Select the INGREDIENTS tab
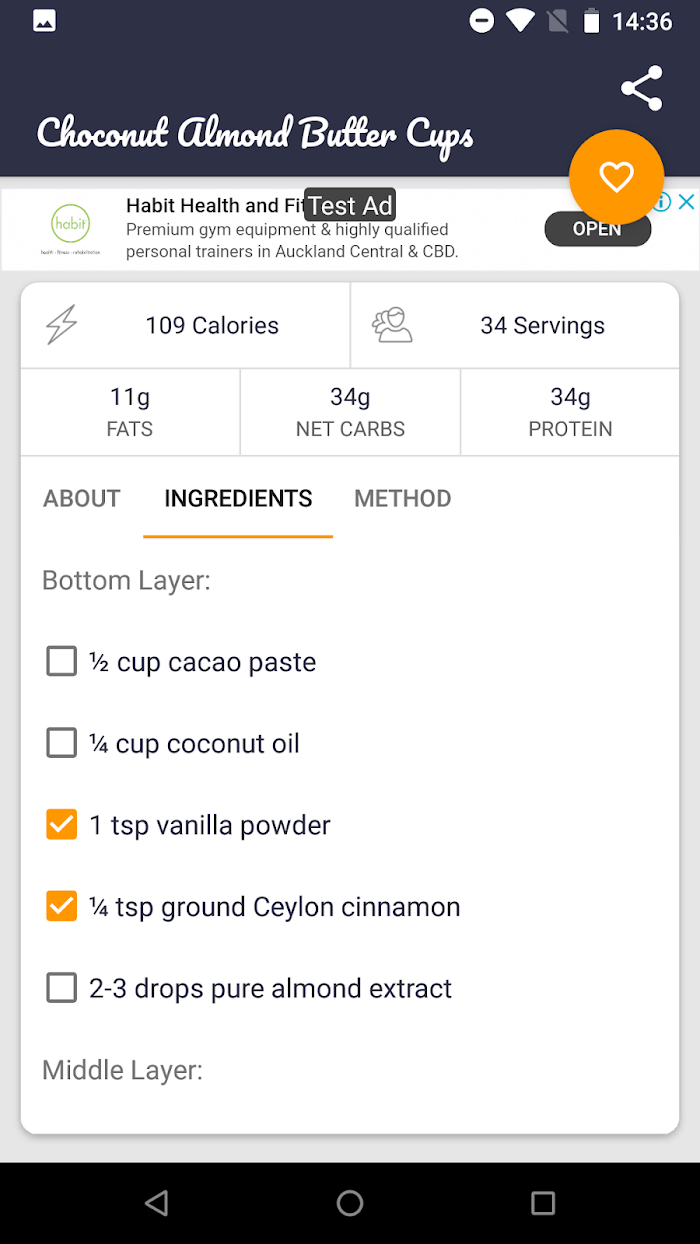This screenshot has width=700, height=1244. [238, 498]
